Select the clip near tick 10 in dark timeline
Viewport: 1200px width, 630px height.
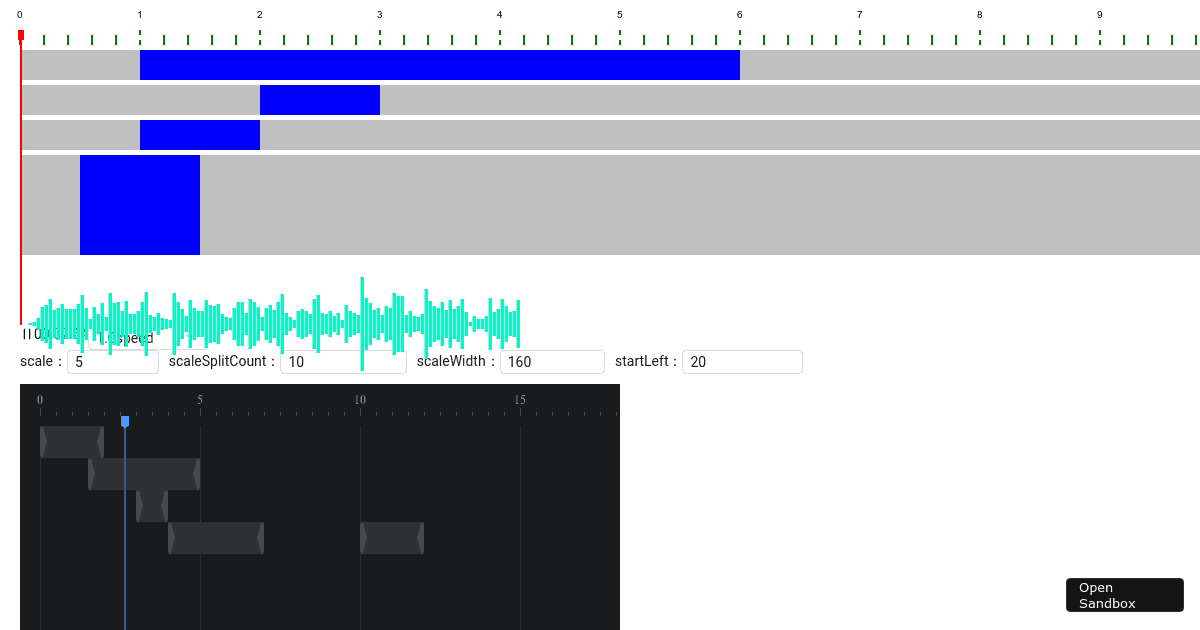coord(392,537)
